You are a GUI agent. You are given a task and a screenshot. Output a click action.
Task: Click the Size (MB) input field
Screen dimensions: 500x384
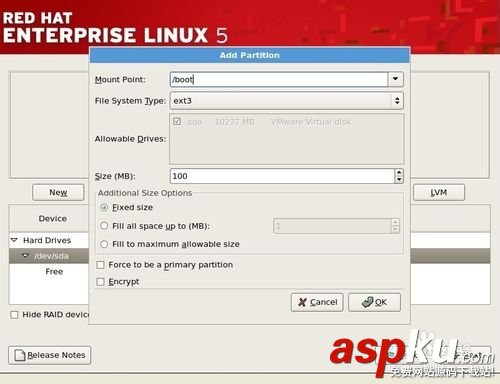coord(282,176)
